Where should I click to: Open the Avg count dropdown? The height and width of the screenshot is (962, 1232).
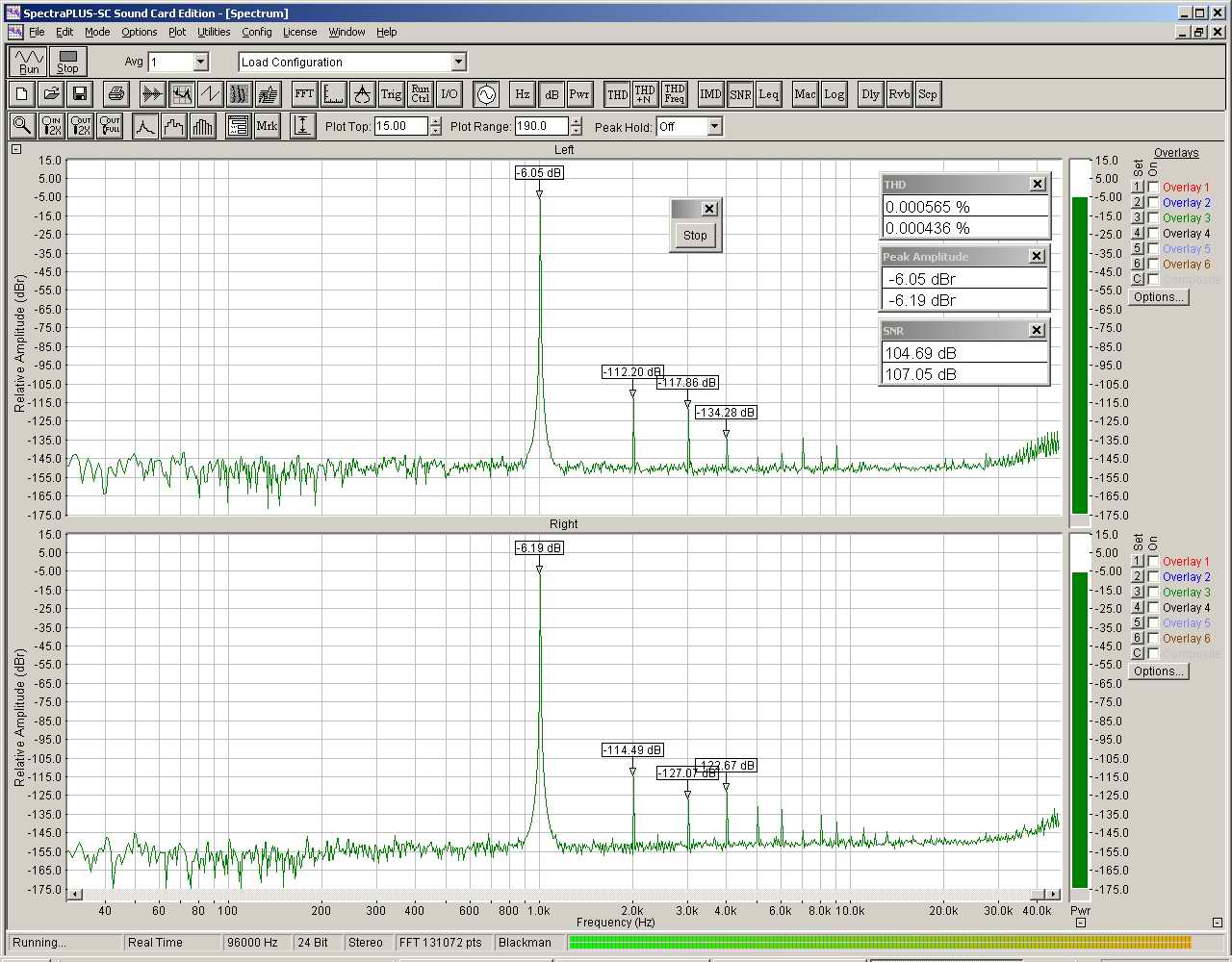200,62
